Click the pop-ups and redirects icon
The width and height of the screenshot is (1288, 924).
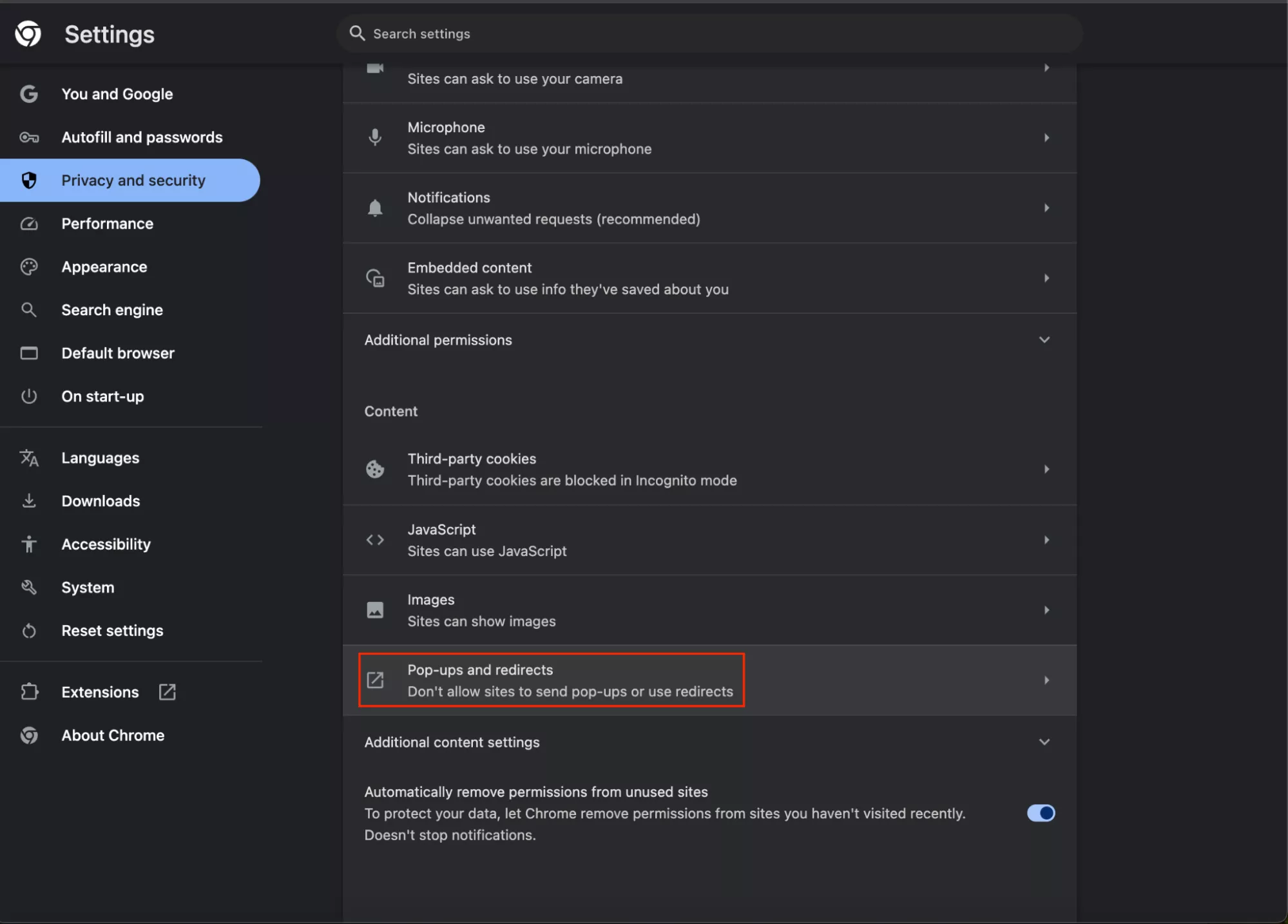[x=375, y=680]
